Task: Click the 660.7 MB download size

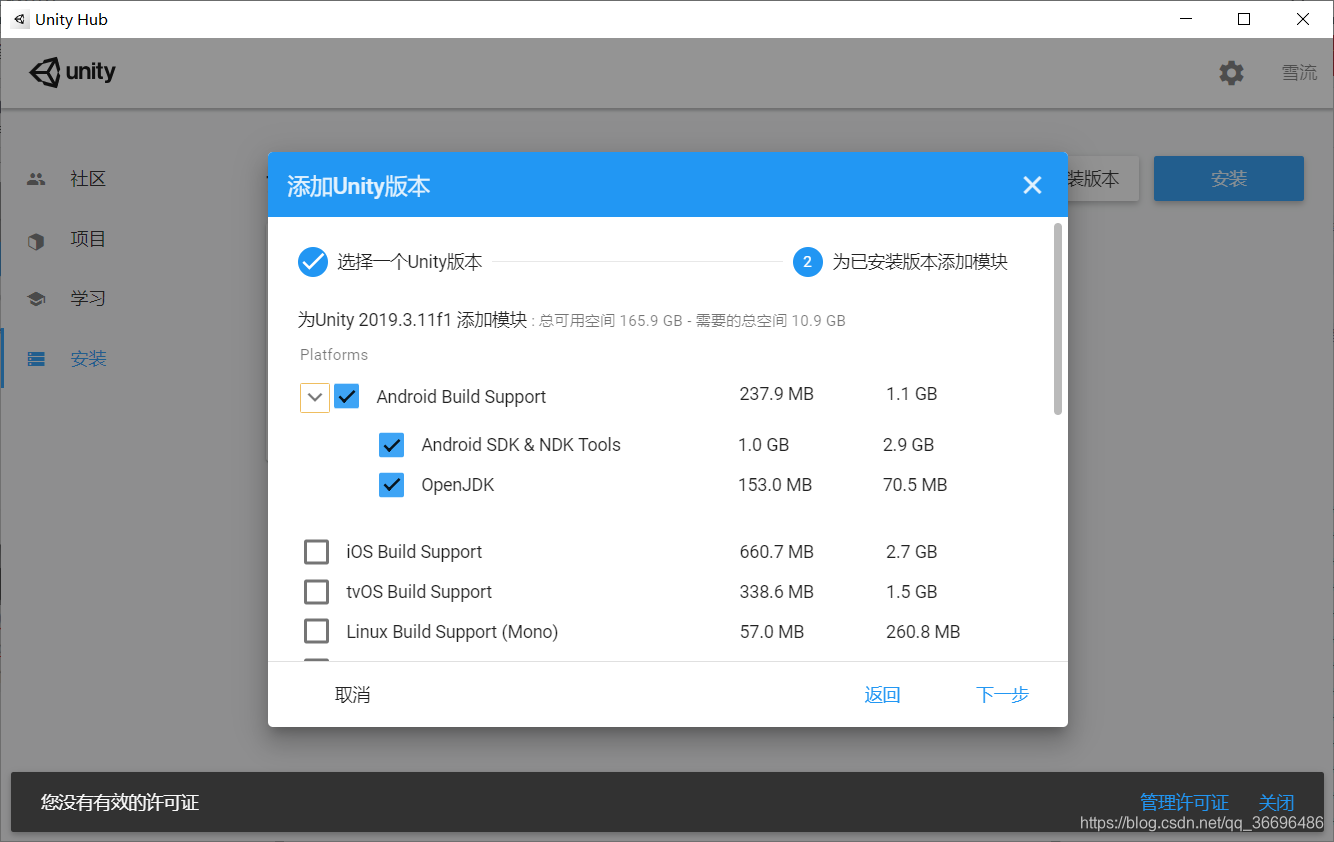Action: click(x=777, y=552)
